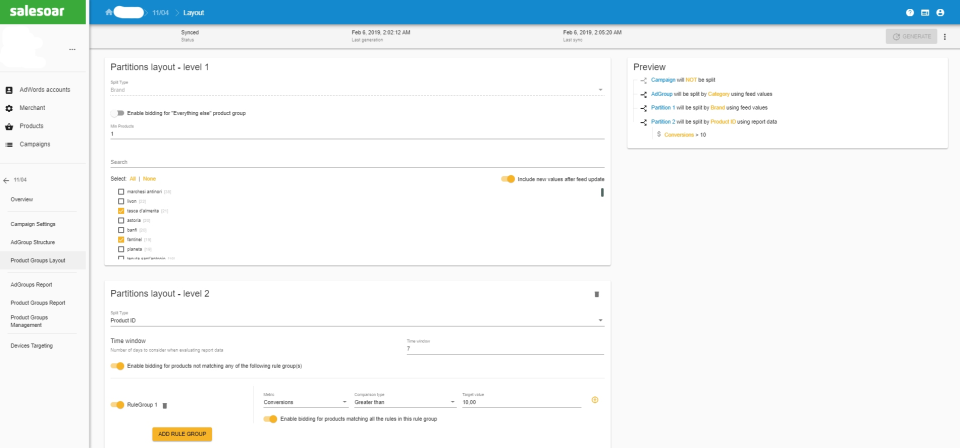Open Campaign Settings in sidebar
Viewport: 960px width, 448px height.
coord(33,224)
